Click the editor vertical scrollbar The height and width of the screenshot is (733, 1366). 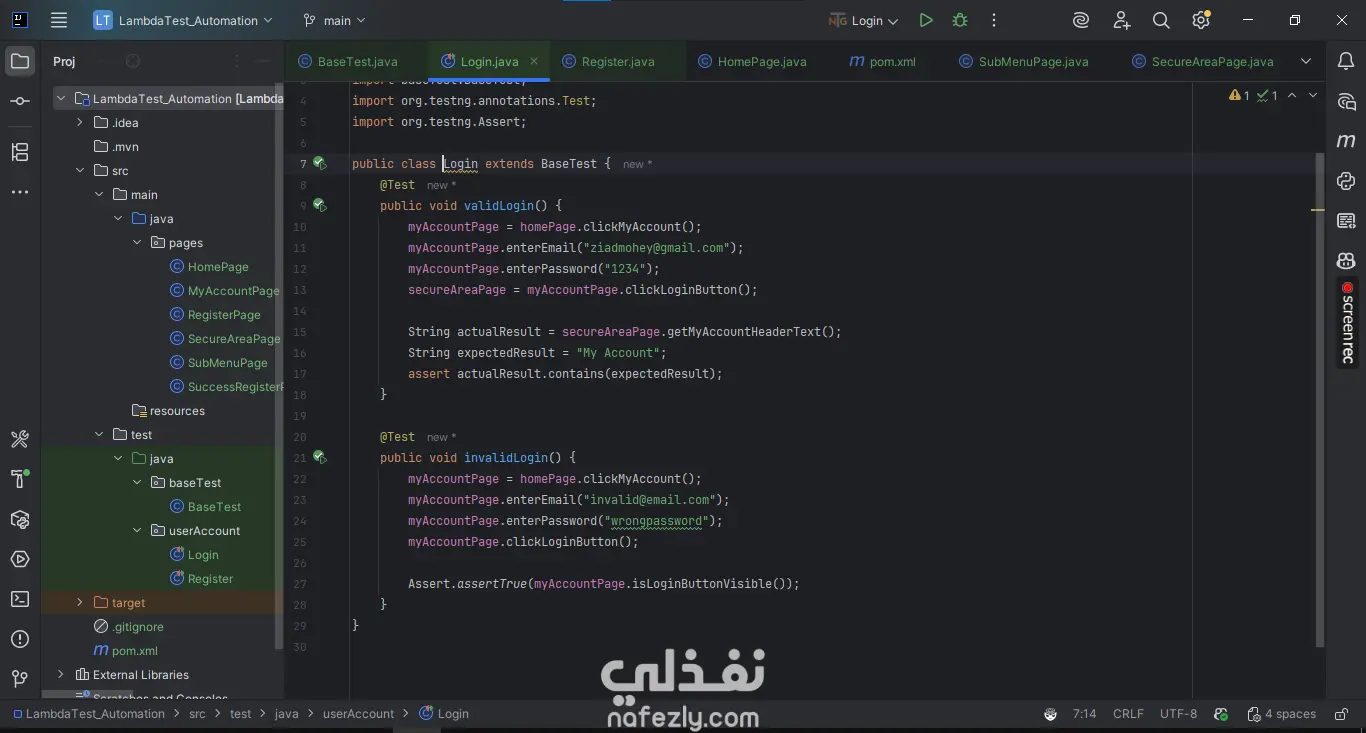pyautogui.click(x=1320, y=400)
